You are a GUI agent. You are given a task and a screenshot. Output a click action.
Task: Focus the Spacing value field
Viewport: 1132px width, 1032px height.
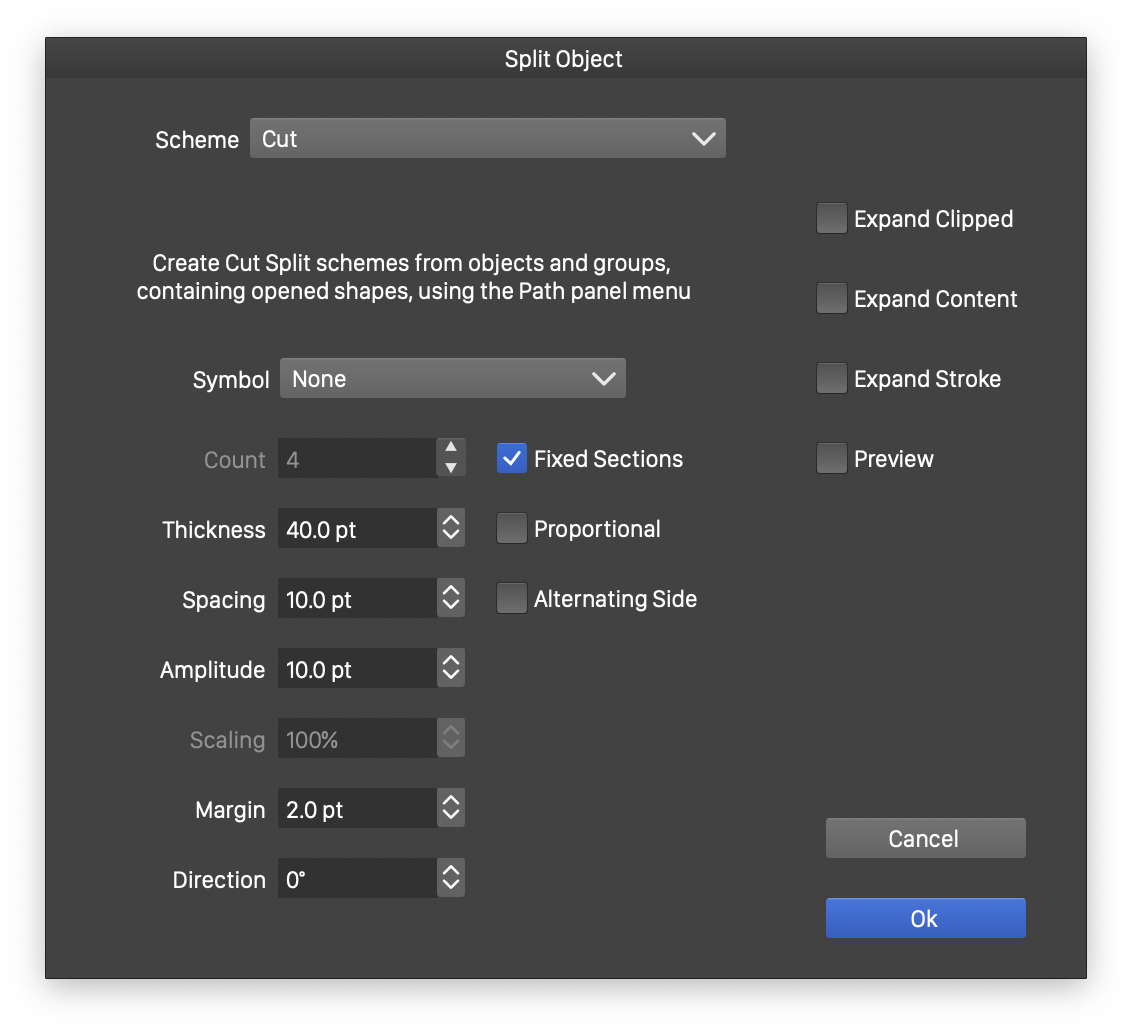click(x=356, y=599)
